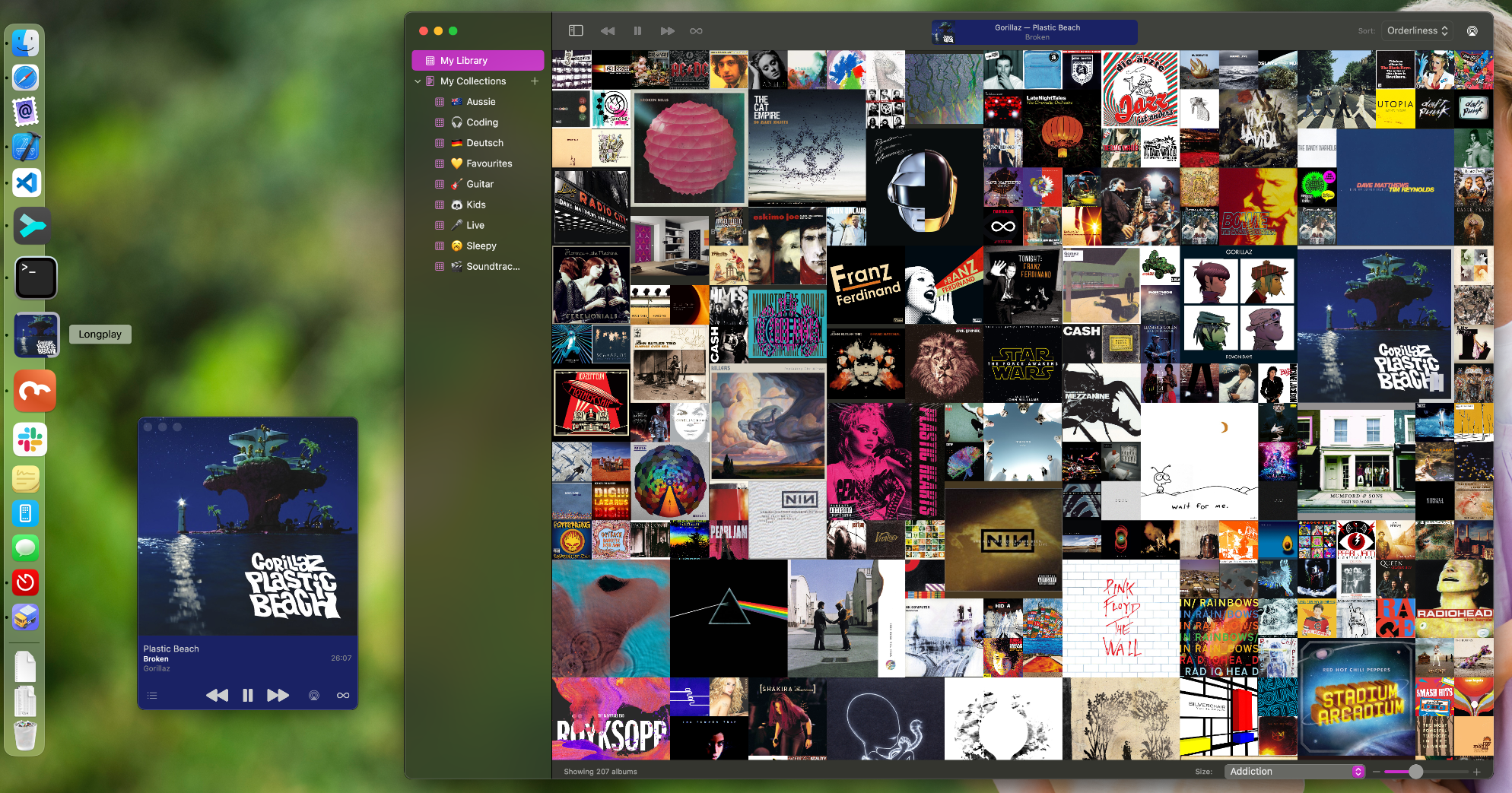Screen dimensions: 1512x793
Task: Select the Tonight: Franz Ferdinand album
Action: pos(1023,286)
